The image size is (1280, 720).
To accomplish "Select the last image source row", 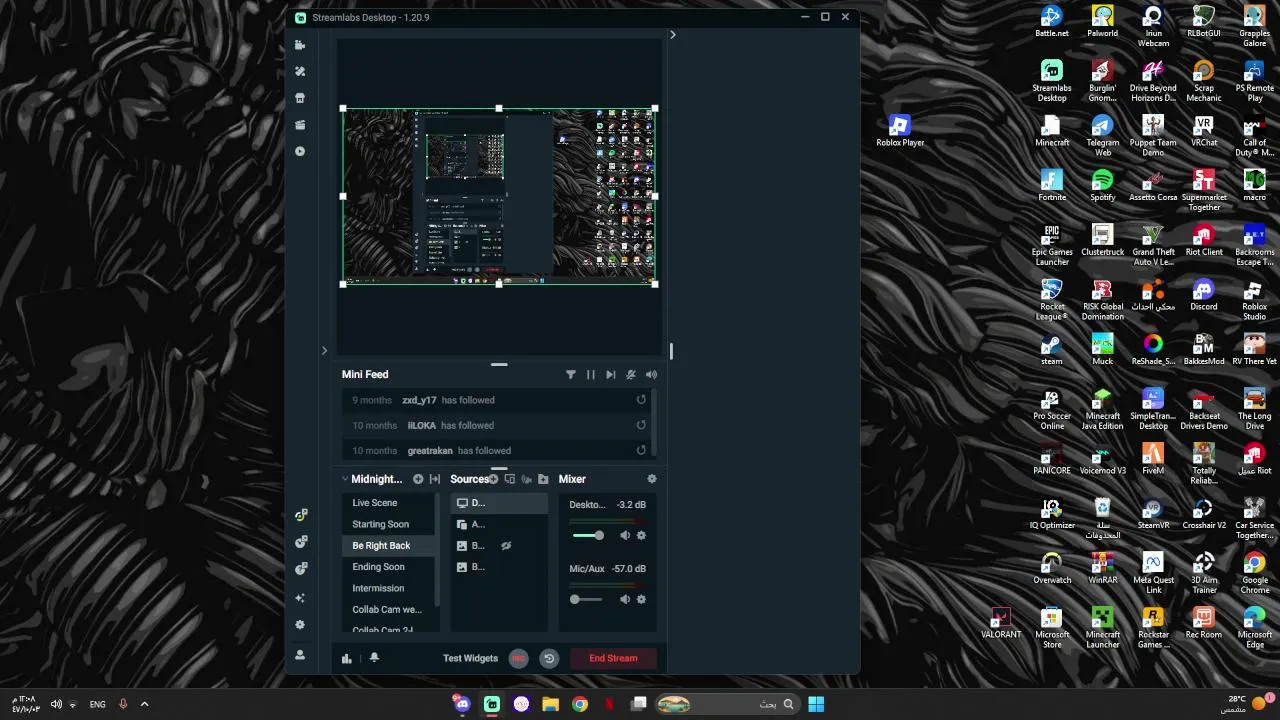I will [499, 567].
